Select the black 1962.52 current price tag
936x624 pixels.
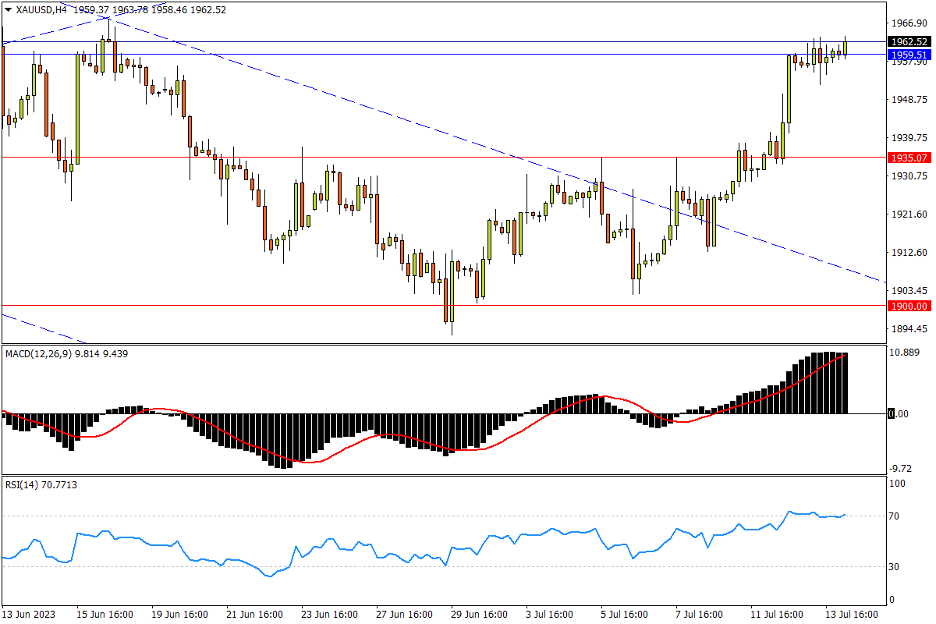coord(908,40)
